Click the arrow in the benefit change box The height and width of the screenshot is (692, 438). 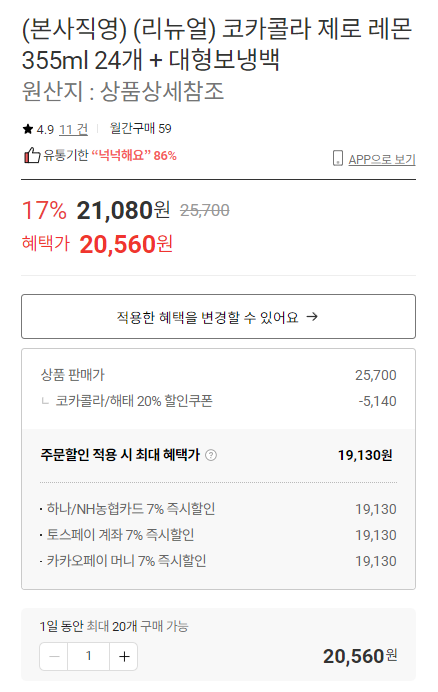click(x=312, y=317)
